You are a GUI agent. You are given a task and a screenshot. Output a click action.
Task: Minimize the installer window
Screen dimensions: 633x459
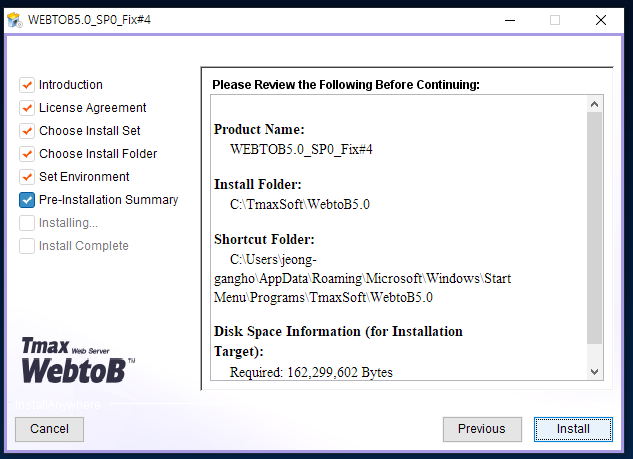(510, 20)
